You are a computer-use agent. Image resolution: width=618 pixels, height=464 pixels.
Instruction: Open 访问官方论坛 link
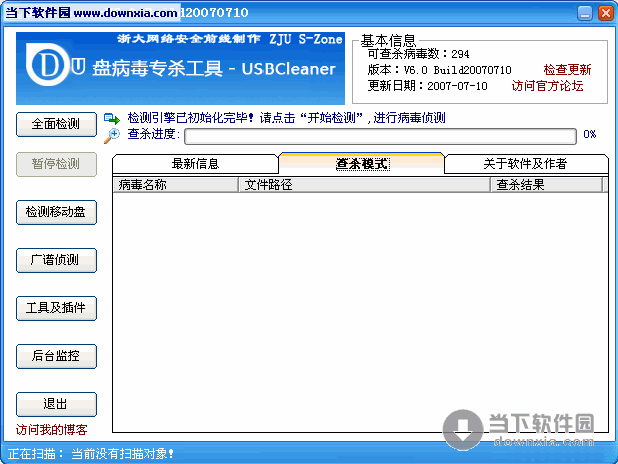click(547, 86)
